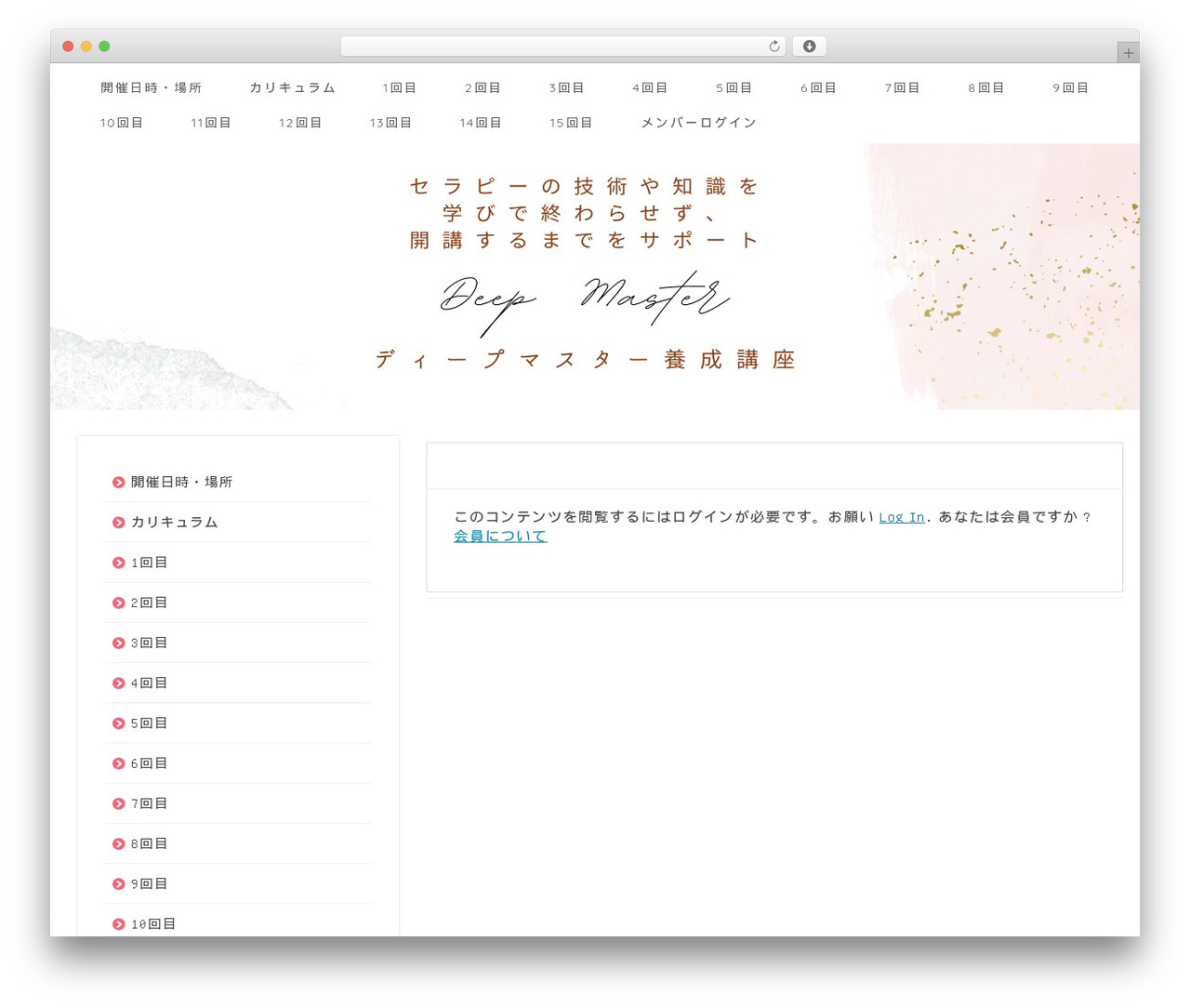
Task: Open a new tab with plus button
Action: tap(1128, 53)
